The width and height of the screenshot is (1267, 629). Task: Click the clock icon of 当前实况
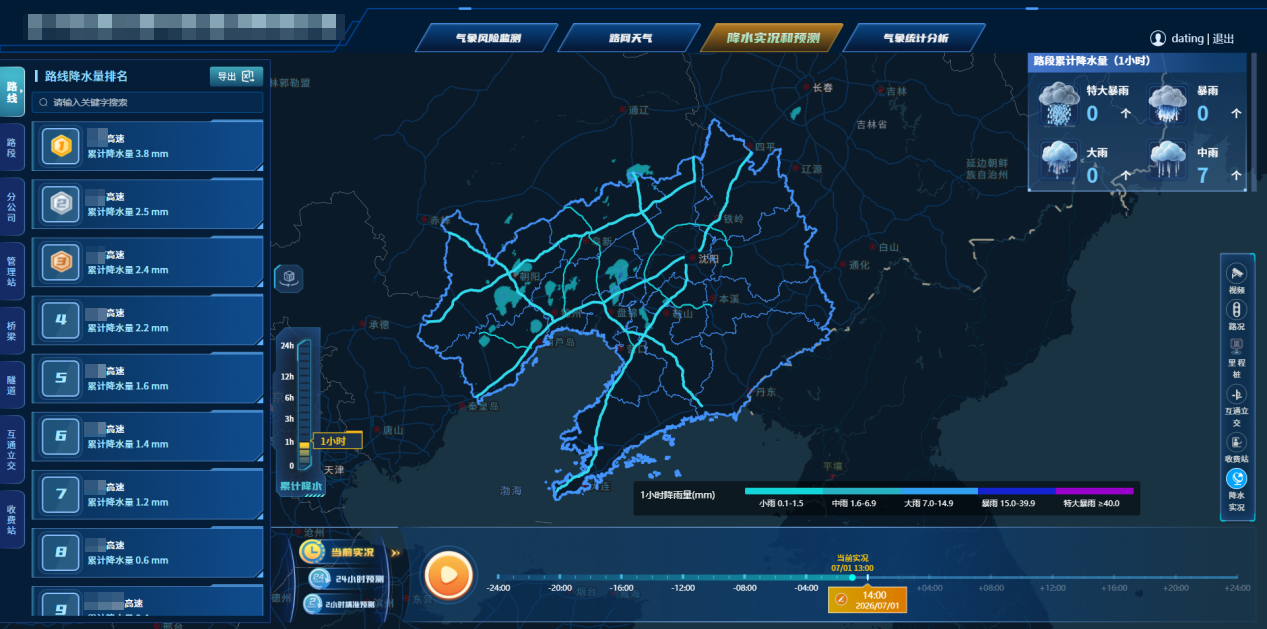312,551
